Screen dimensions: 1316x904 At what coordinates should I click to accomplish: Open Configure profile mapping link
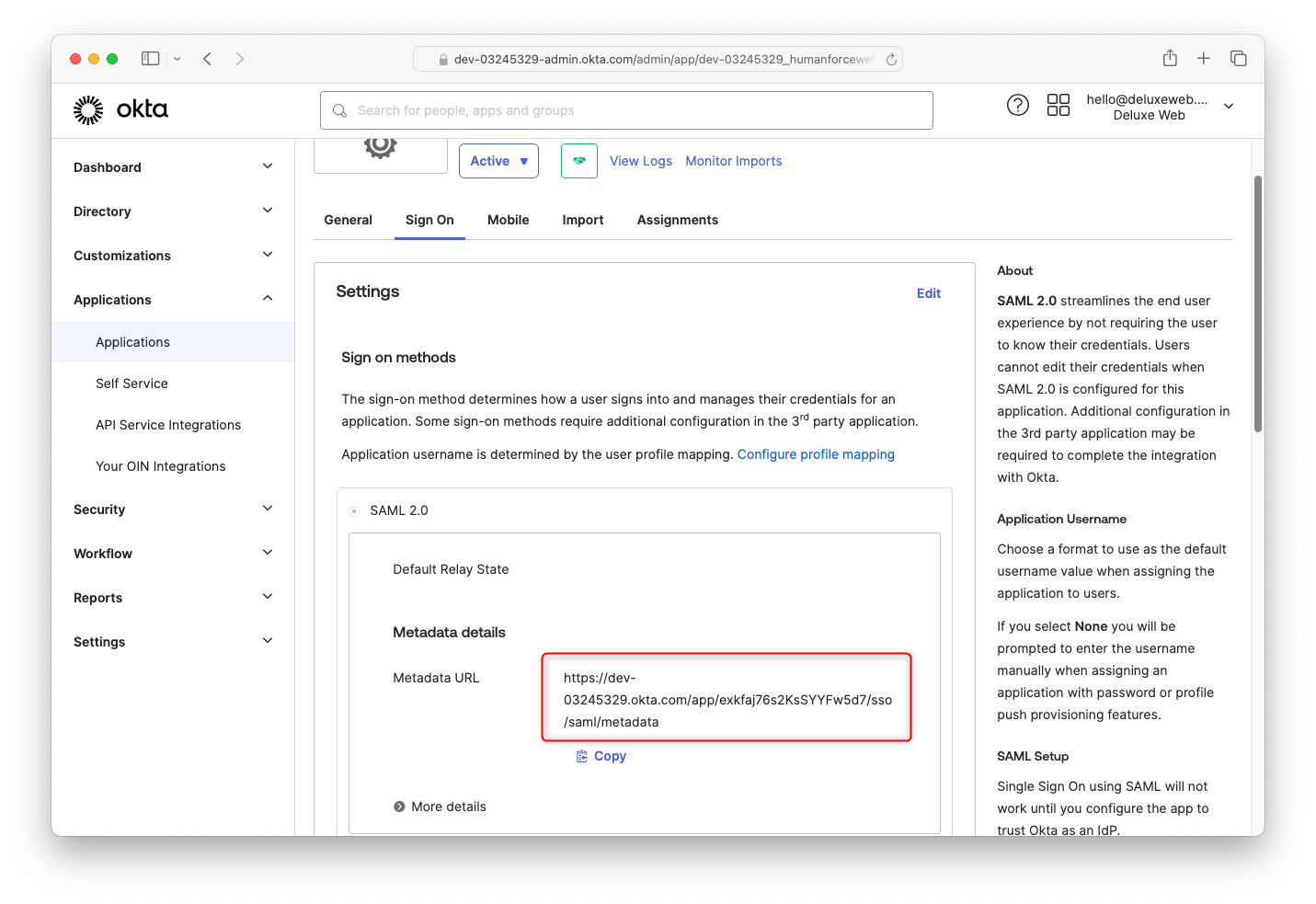pyautogui.click(x=816, y=454)
